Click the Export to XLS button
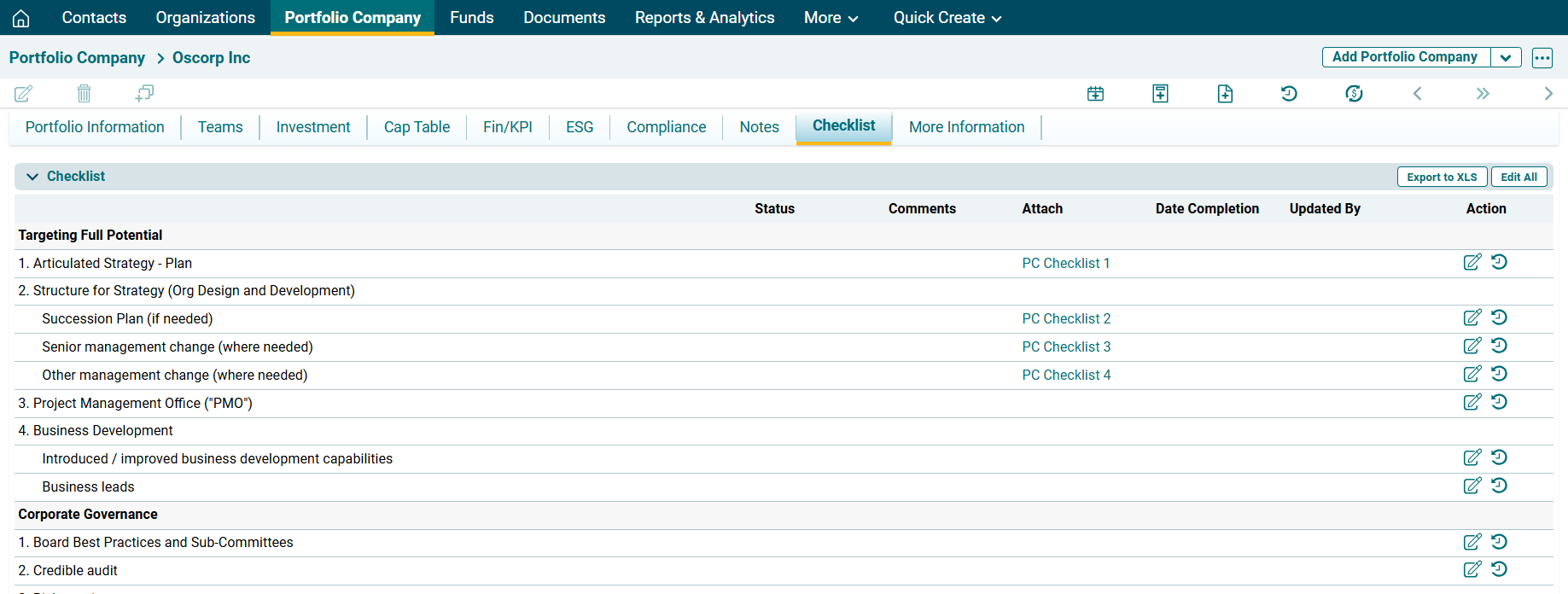The height and width of the screenshot is (594, 1568). tap(1441, 177)
